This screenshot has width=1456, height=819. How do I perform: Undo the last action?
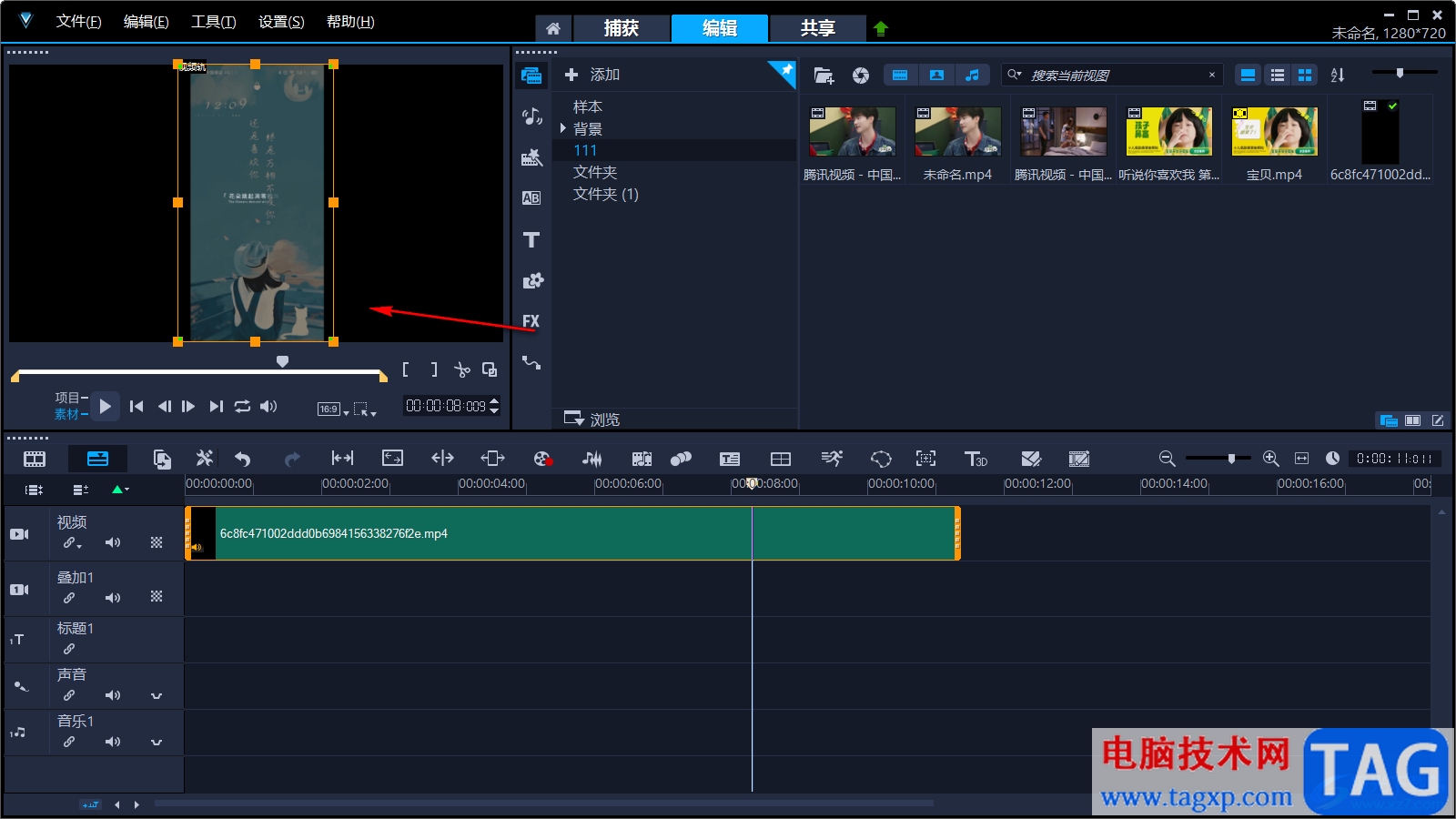(x=242, y=459)
